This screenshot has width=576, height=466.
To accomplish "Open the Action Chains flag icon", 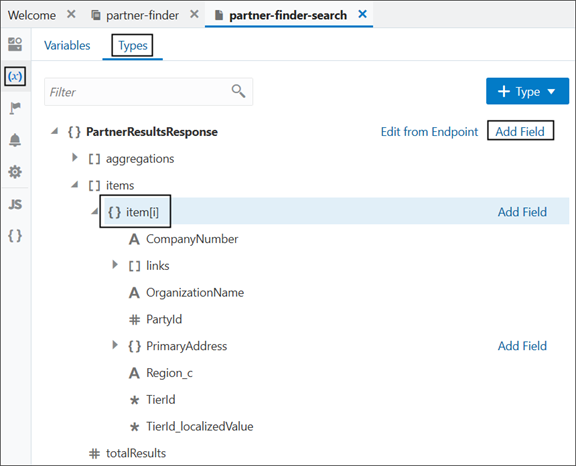I will (x=15, y=108).
